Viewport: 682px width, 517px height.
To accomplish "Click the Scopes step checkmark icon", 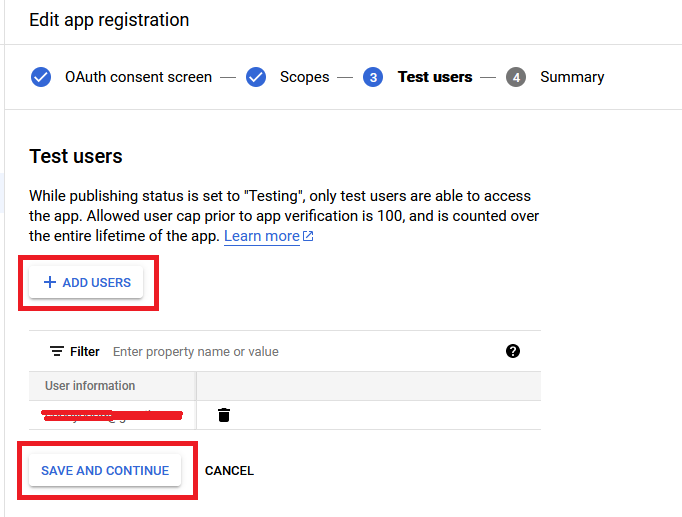I will (x=256, y=77).
